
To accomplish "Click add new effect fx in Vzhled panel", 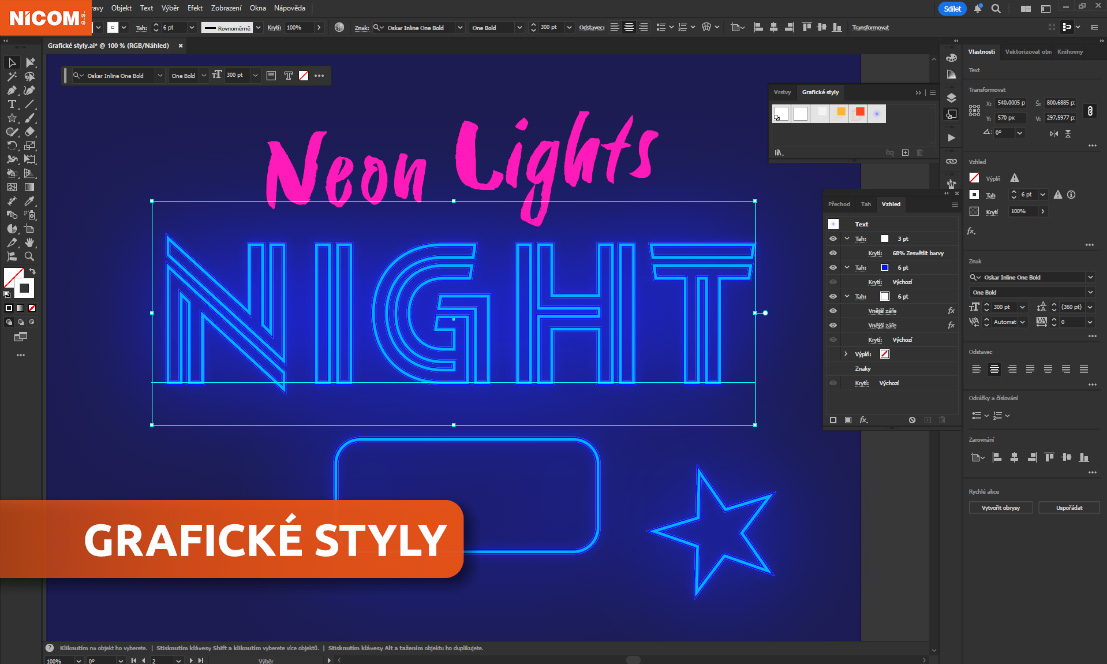I will pyautogui.click(x=863, y=420).
